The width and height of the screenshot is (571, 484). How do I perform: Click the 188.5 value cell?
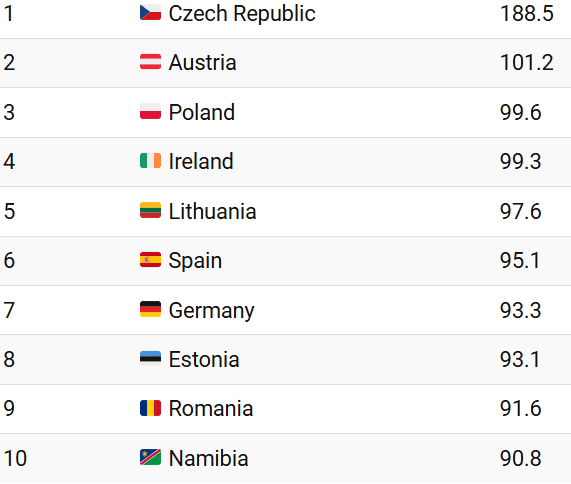pyautogui.click(x=527, y=13)
